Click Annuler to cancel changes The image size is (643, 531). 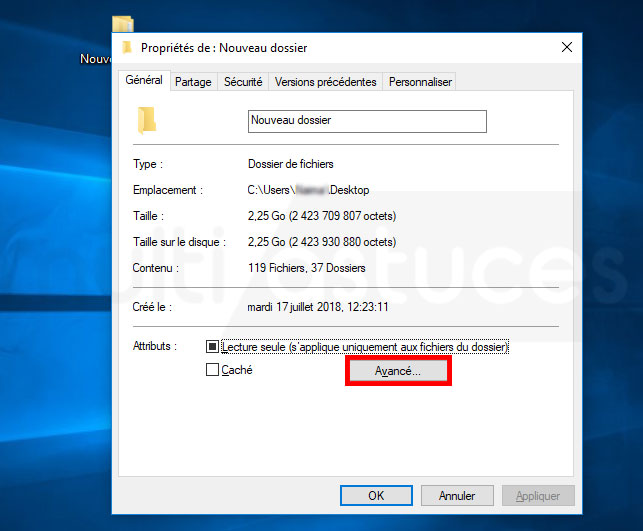[456, 496]
